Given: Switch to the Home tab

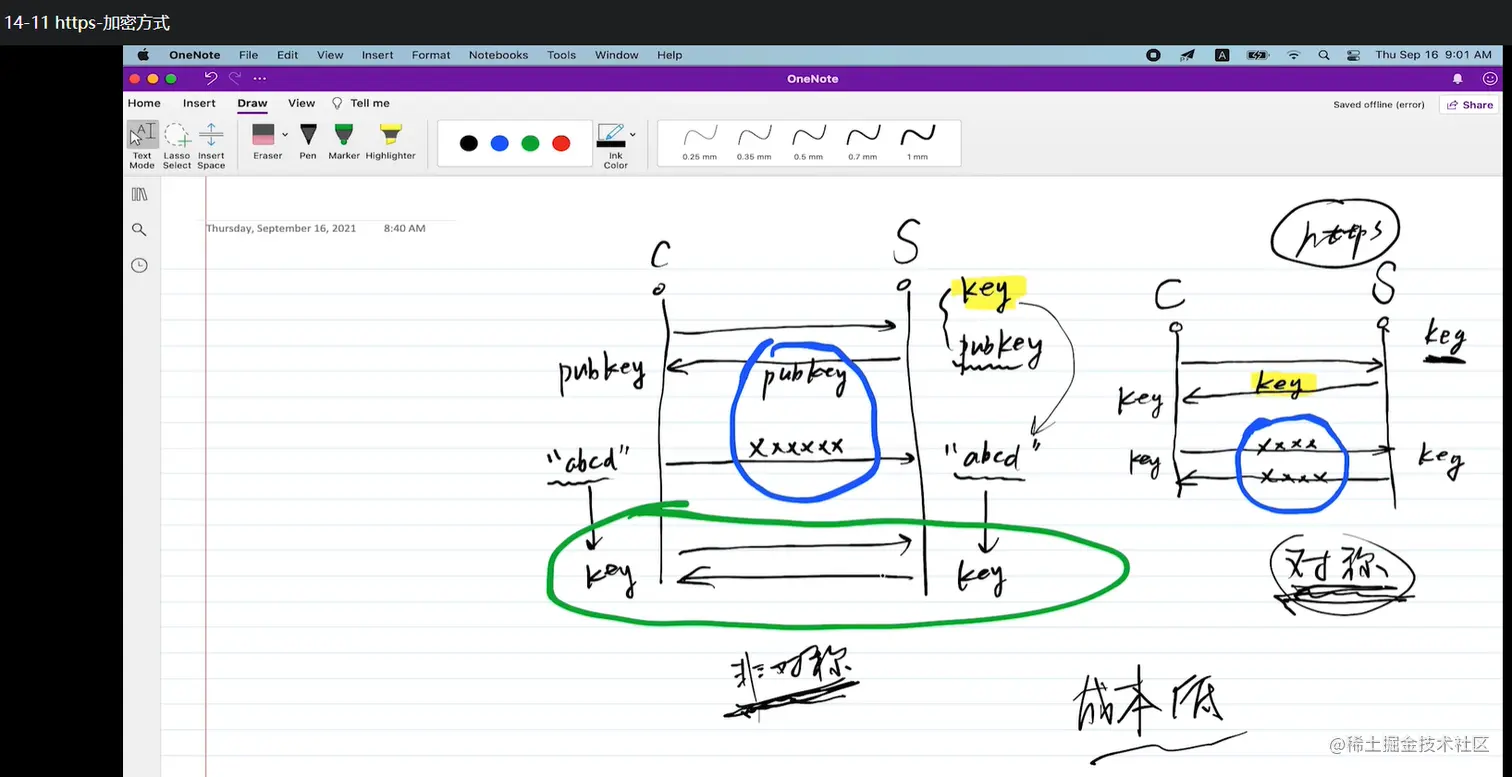Looking at the screenshot, I should coord(144,103).
